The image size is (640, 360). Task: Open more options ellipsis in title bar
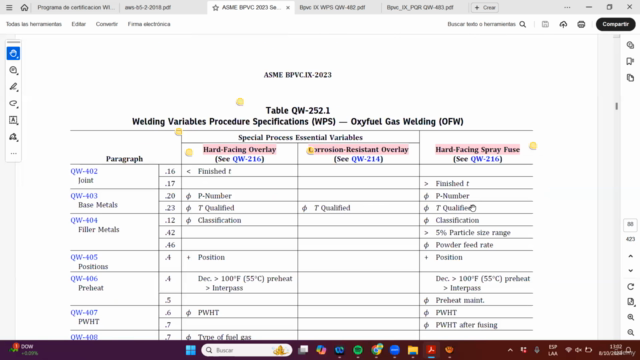[x=567, y=7]
